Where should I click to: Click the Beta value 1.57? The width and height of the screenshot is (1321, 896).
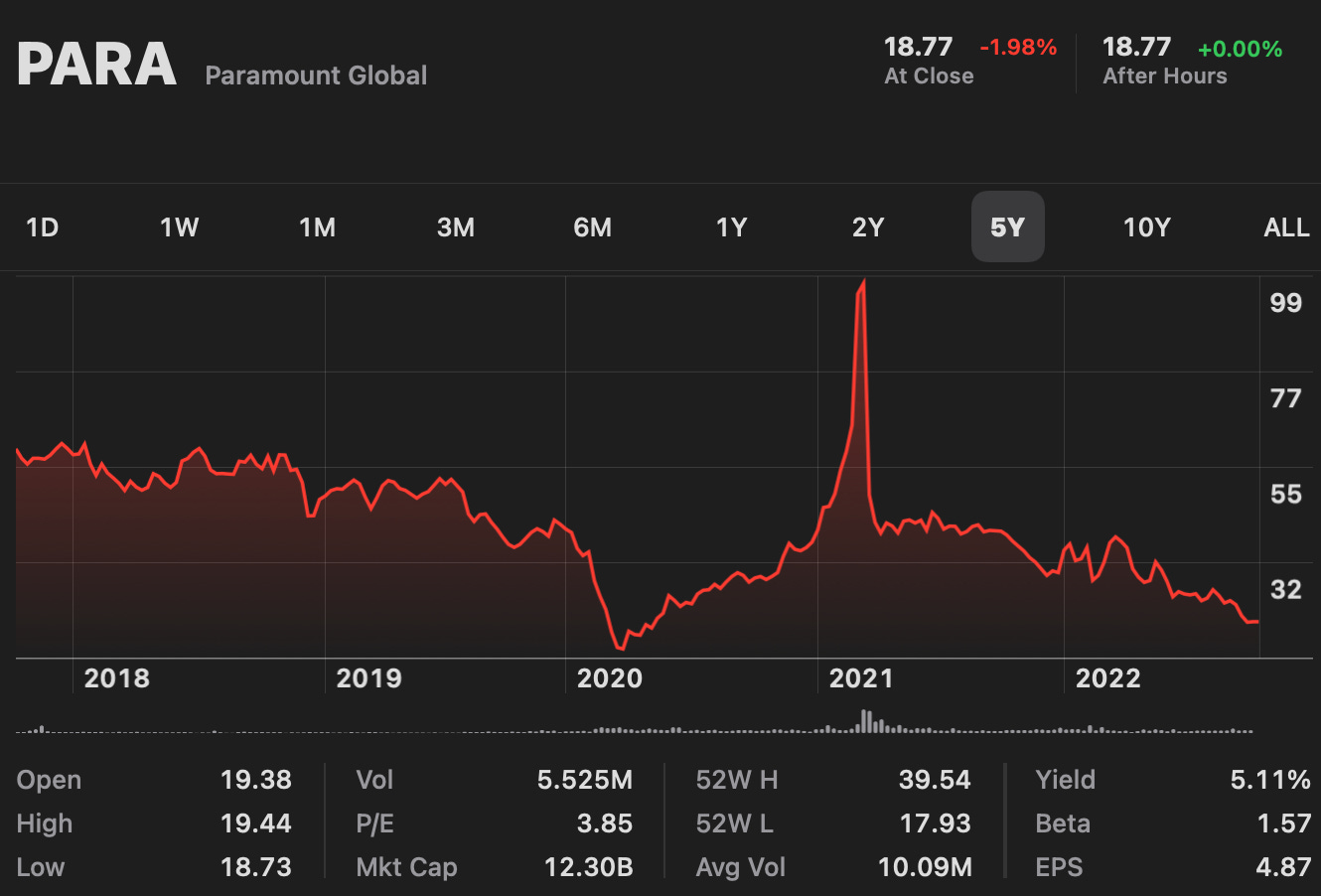[1283, 823]
